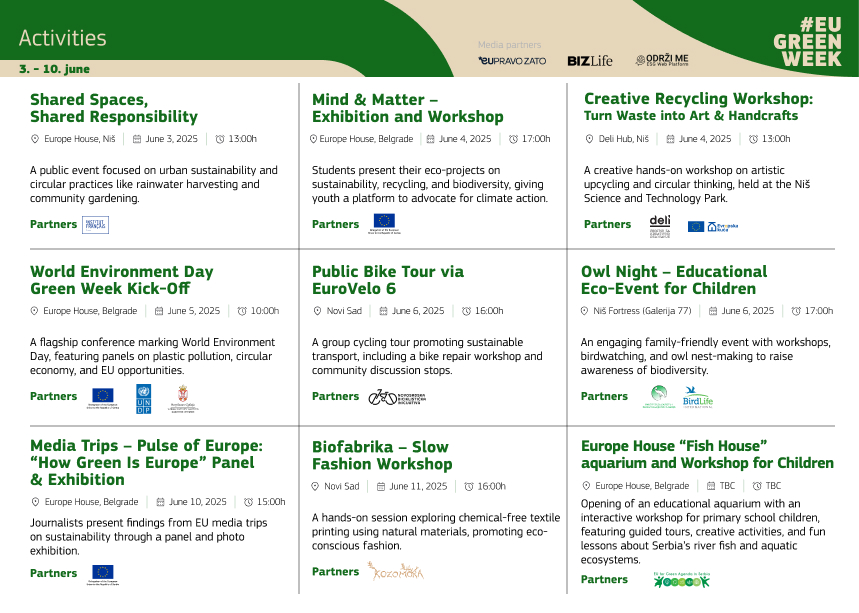Click the '17:00h' time under Mind & Matter
This screenshot has width=859, height=613.
point(536,139)
